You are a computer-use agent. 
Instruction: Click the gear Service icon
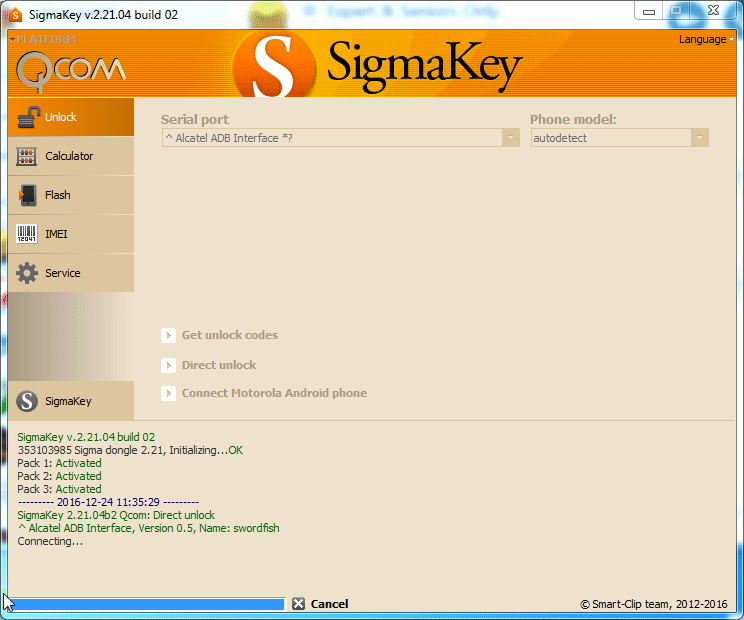pos(27,273)
